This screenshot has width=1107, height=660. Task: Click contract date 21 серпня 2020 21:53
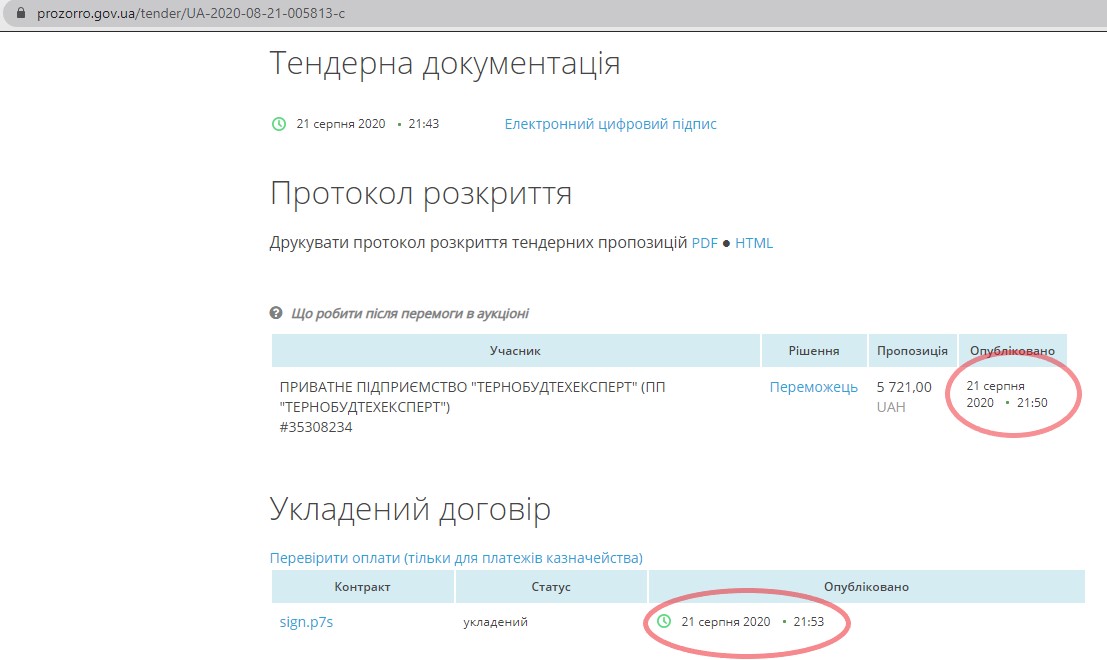pyautogui.click(x=753, y=622)
